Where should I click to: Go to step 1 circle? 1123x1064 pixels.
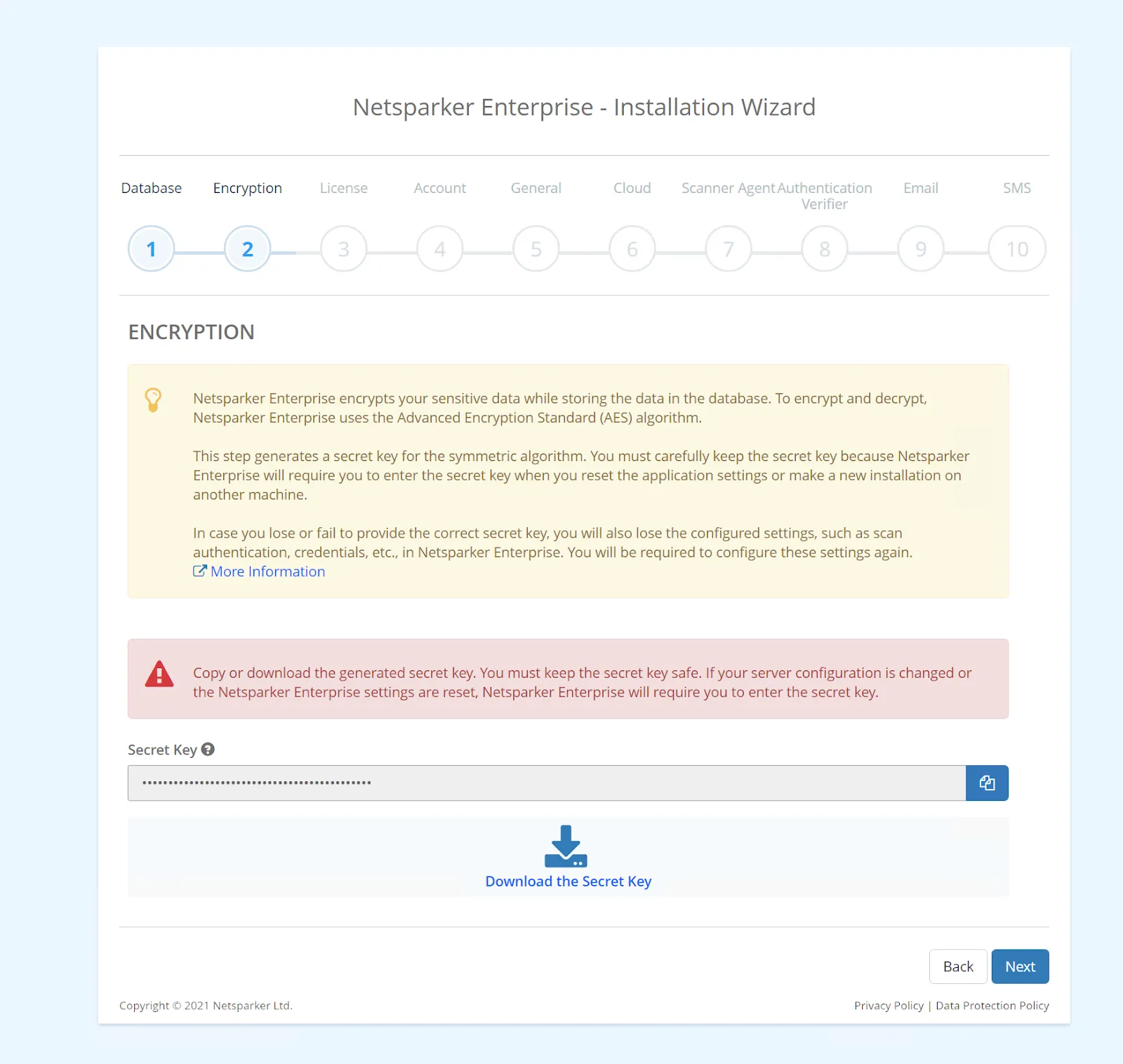click(151, 248)
